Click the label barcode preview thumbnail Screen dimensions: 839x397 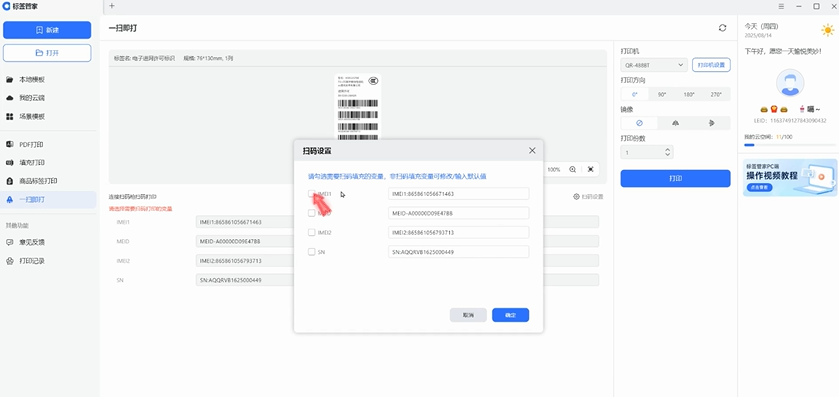coord(358,107)
